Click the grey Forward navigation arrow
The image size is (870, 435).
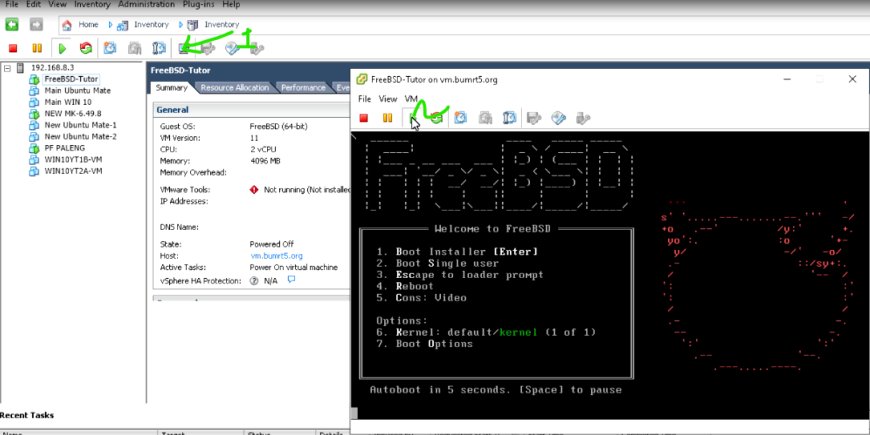point(36,24)
